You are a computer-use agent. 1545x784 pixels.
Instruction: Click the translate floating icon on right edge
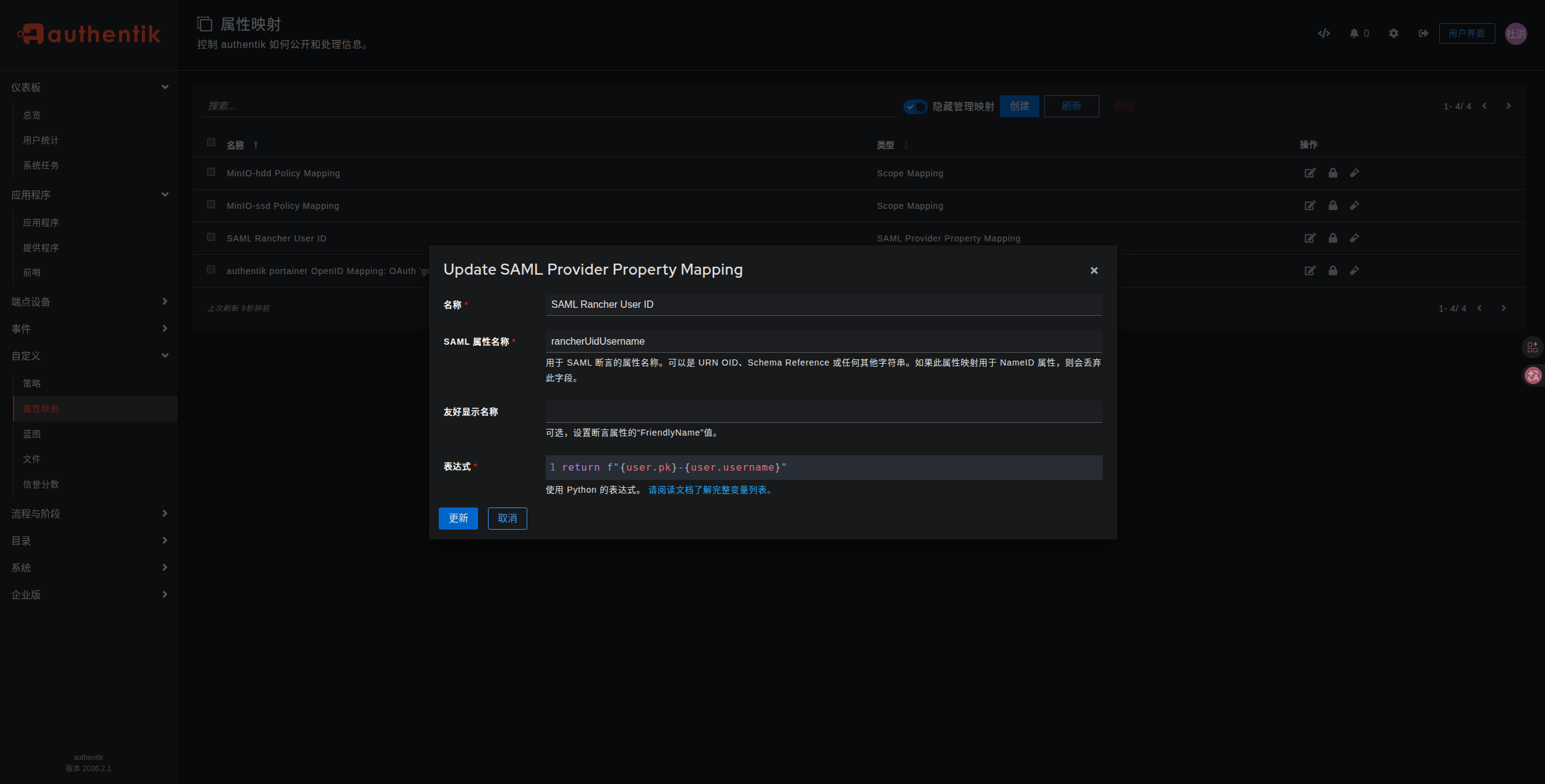point(1533,375)
